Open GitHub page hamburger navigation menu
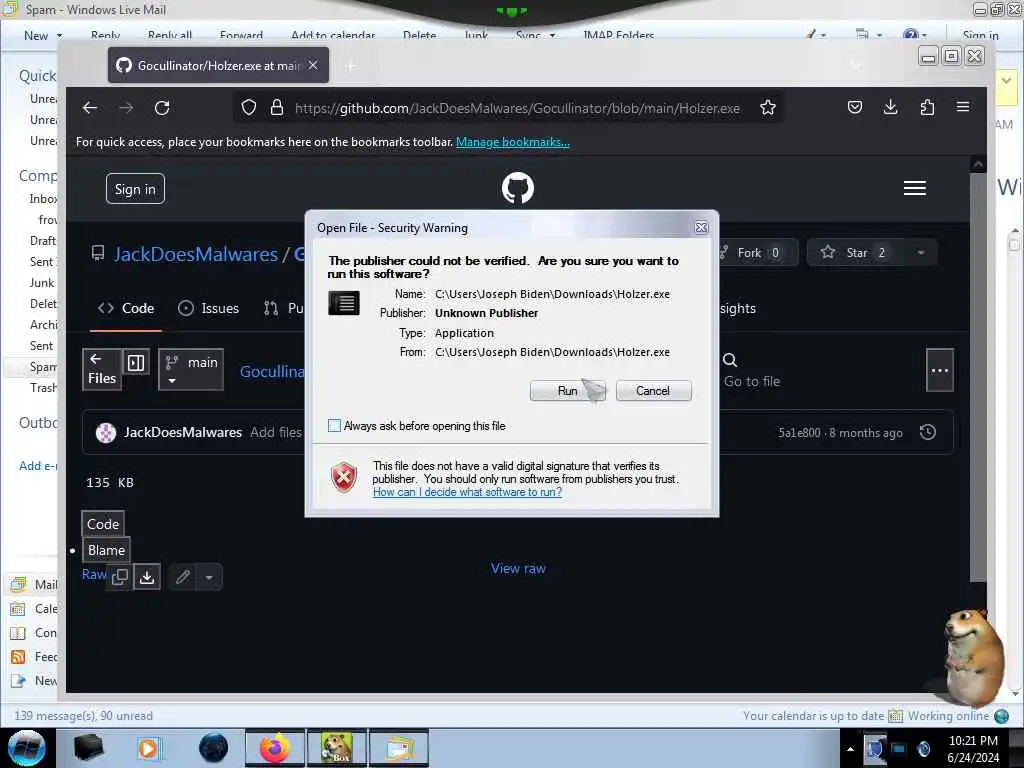1024x768 pixels. (x=914, y=188)
